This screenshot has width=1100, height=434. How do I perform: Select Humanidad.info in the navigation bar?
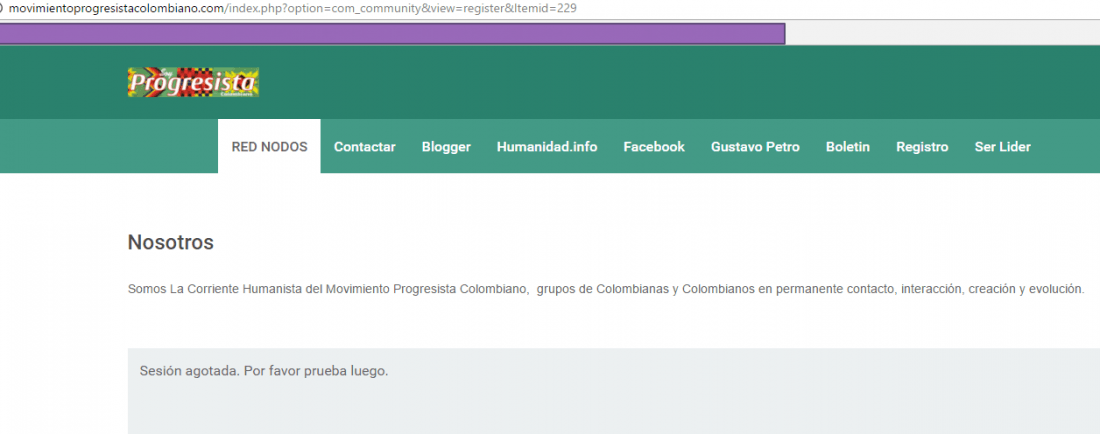pos(547,147)
